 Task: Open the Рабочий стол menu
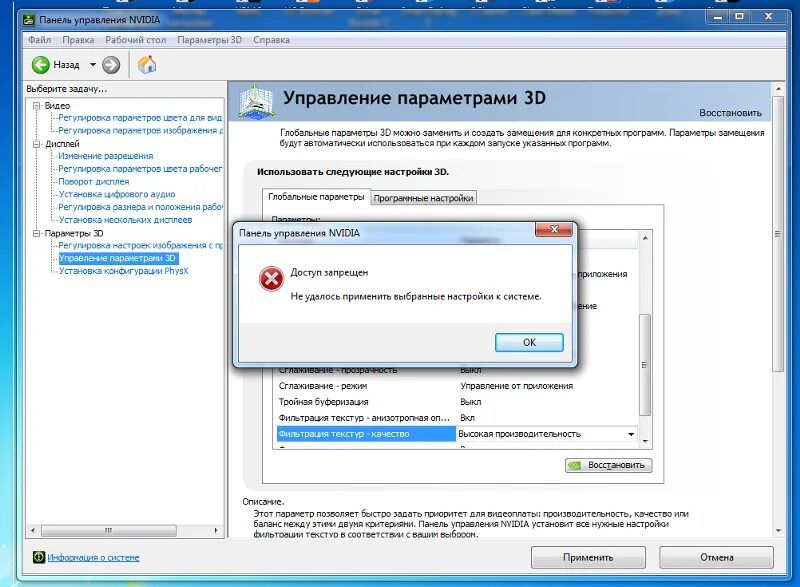(x=136, y=40)
